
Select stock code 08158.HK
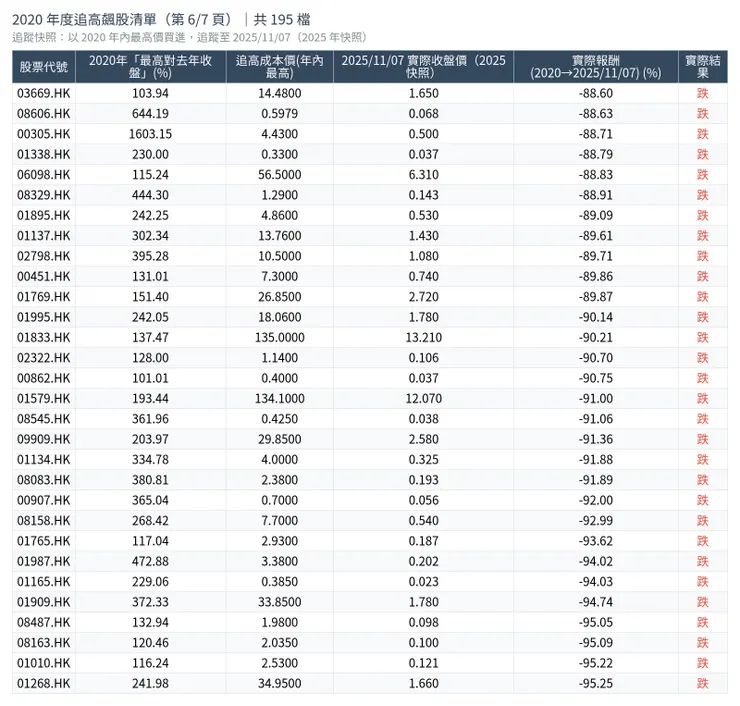(x=43, y=521)
